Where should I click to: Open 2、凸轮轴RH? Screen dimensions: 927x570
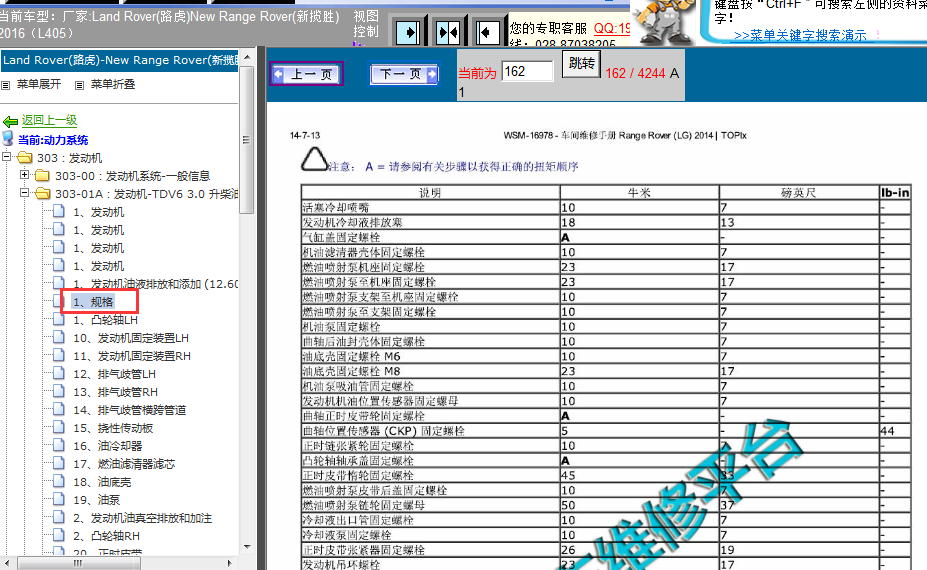click(x=106, y=536)
